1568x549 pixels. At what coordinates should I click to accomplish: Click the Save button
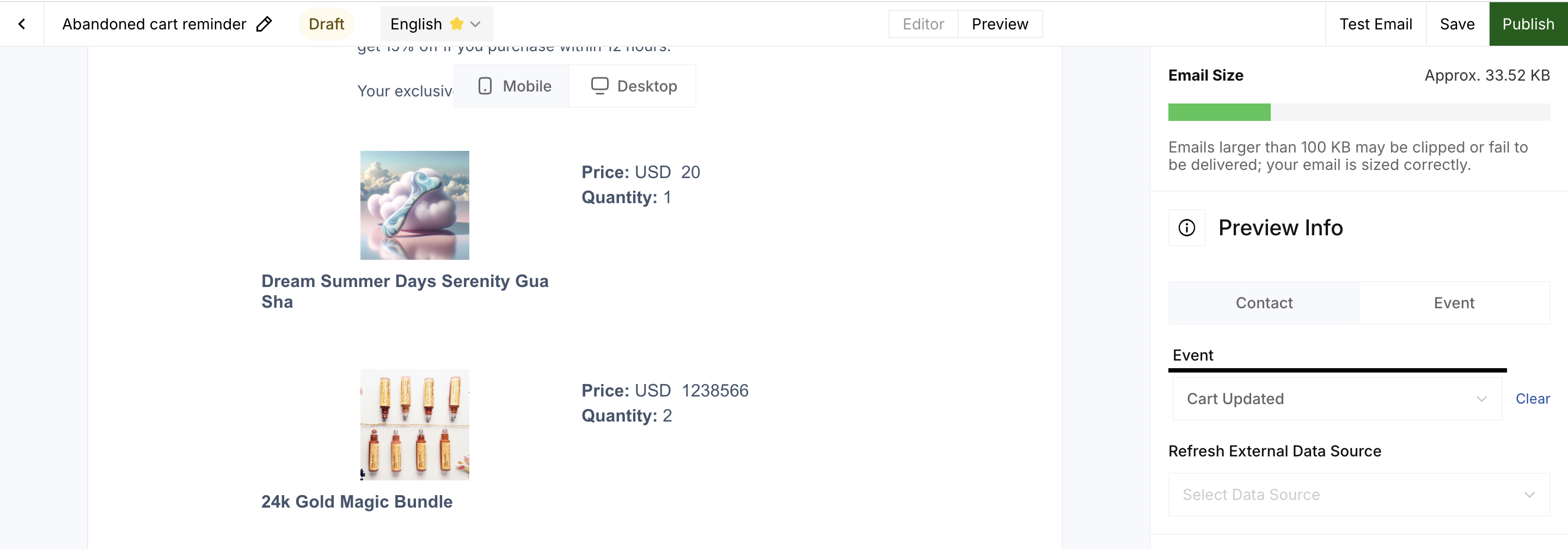1456,24
